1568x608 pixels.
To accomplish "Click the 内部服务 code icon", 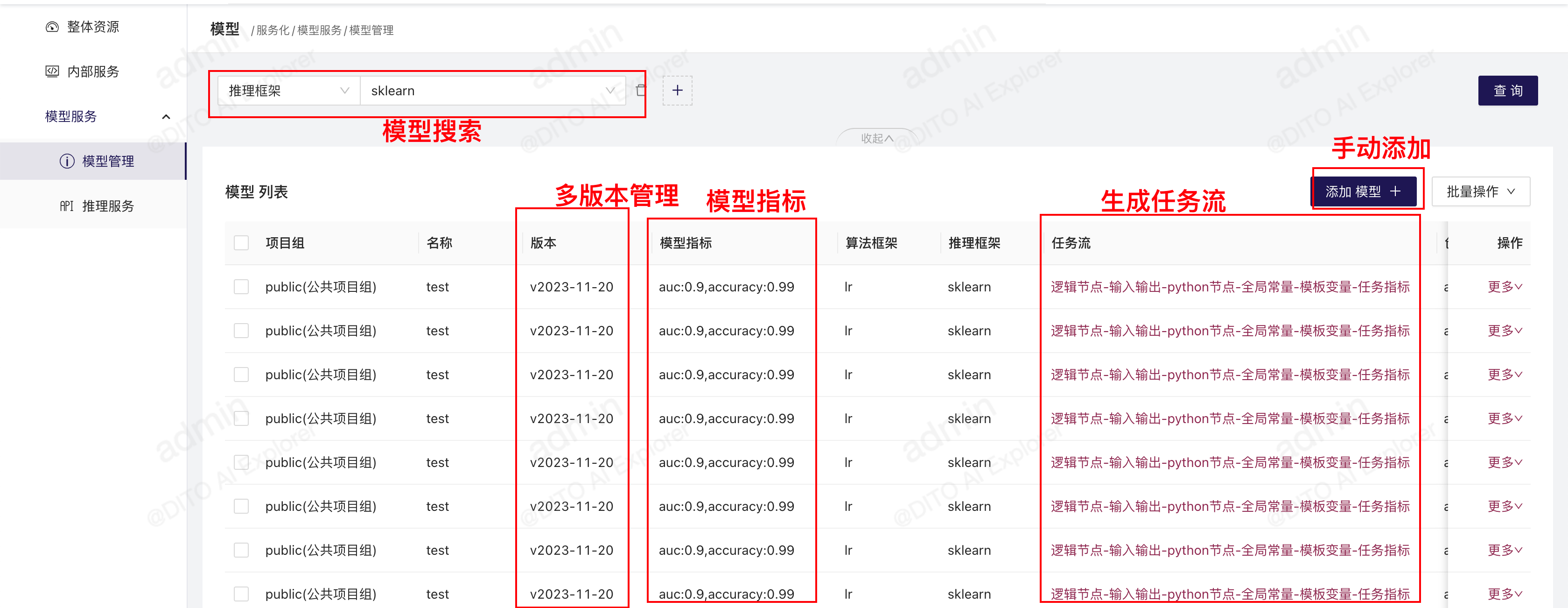I will coord(52,71).
